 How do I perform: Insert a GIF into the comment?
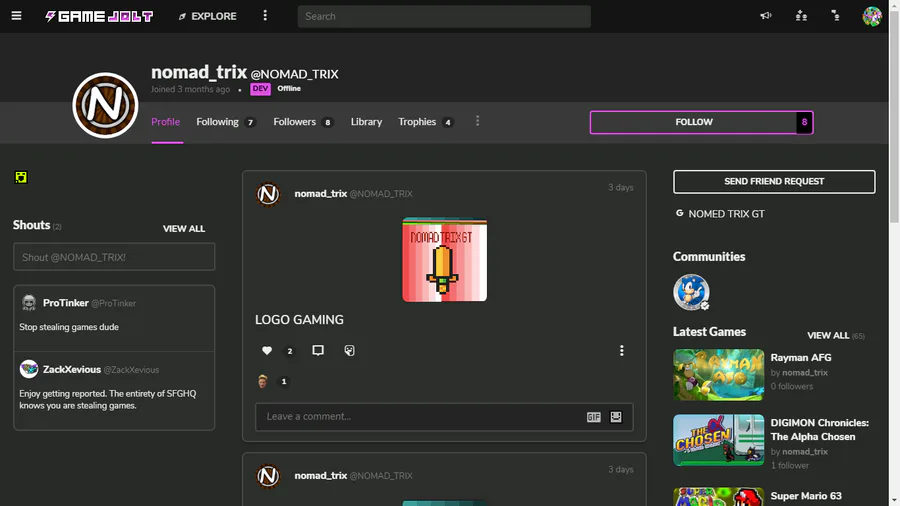(x=593, y=417)
